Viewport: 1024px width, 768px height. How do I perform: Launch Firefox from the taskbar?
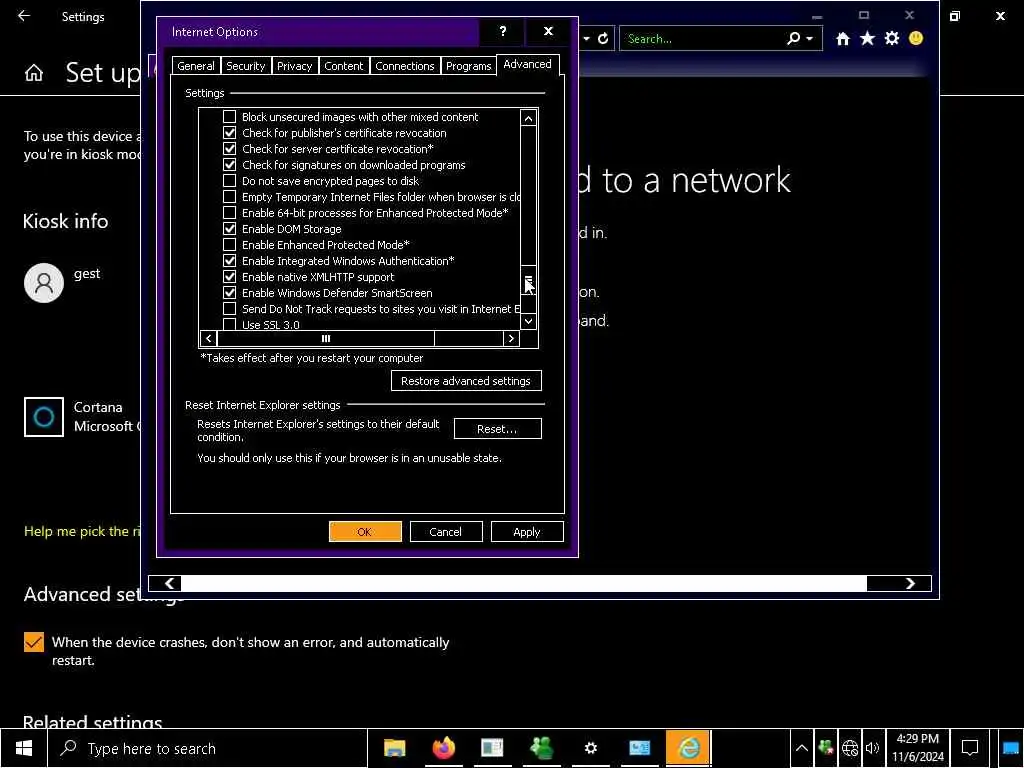(443, 748)
